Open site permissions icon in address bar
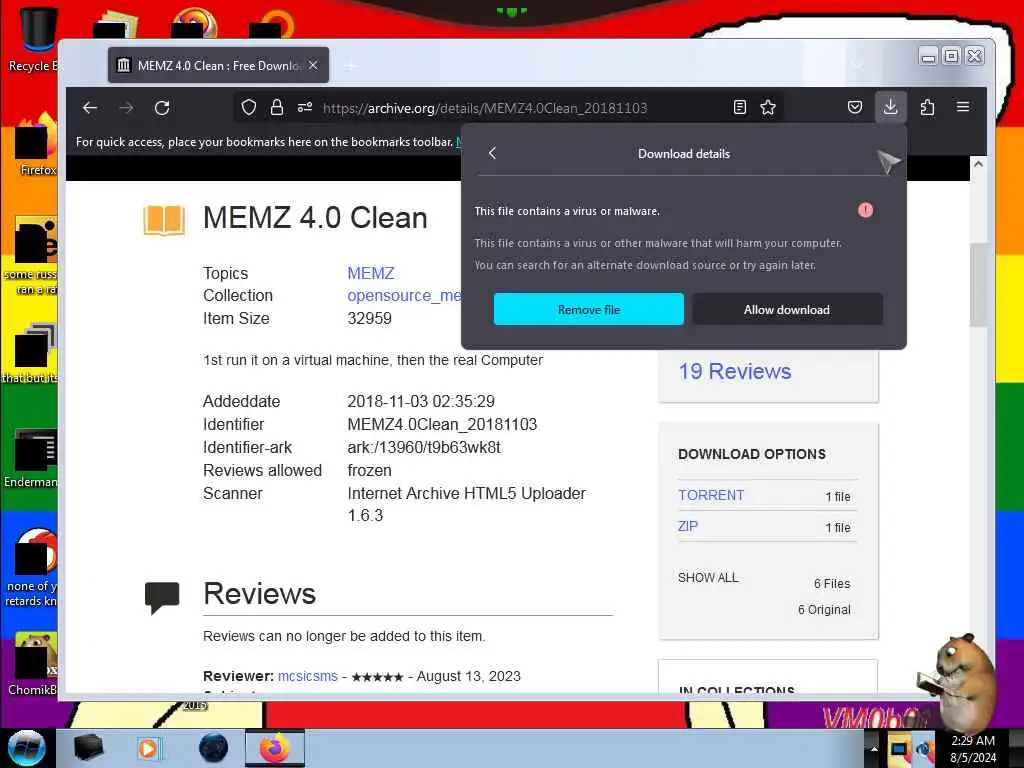The width and height of the screenshot is (1024, 768). [305, 107]
